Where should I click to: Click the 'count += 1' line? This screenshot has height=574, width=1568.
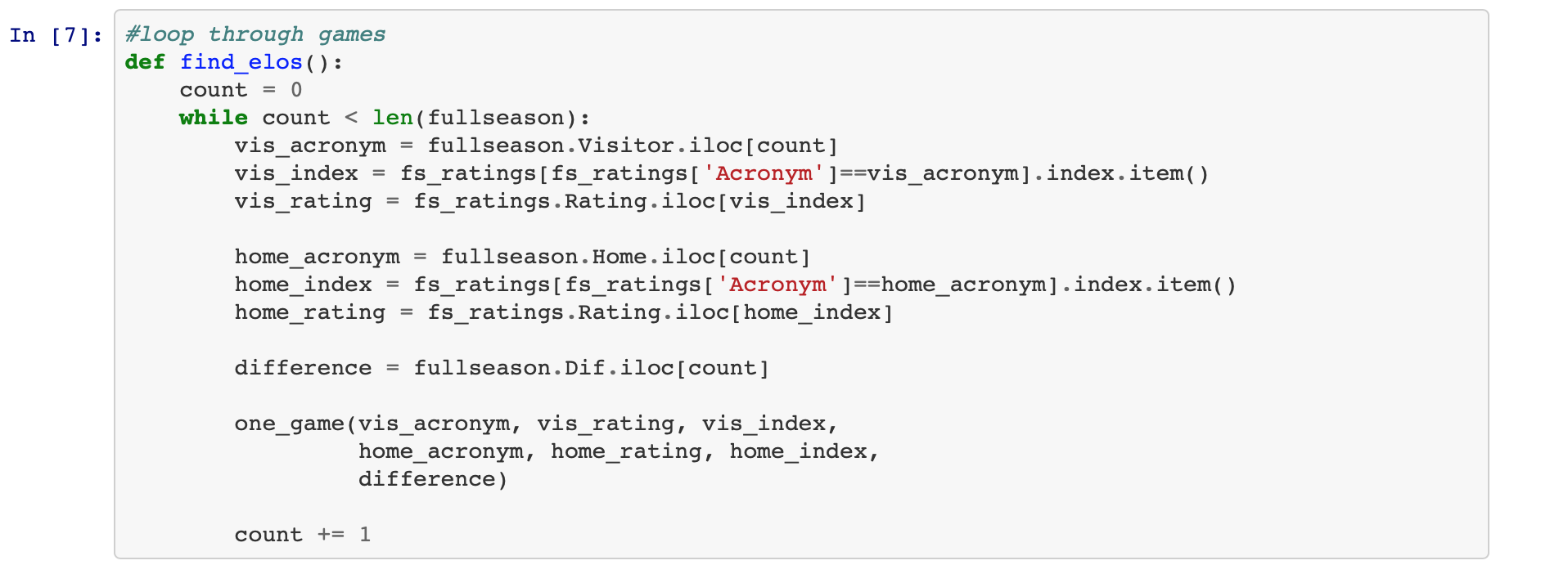coord(302,535)
